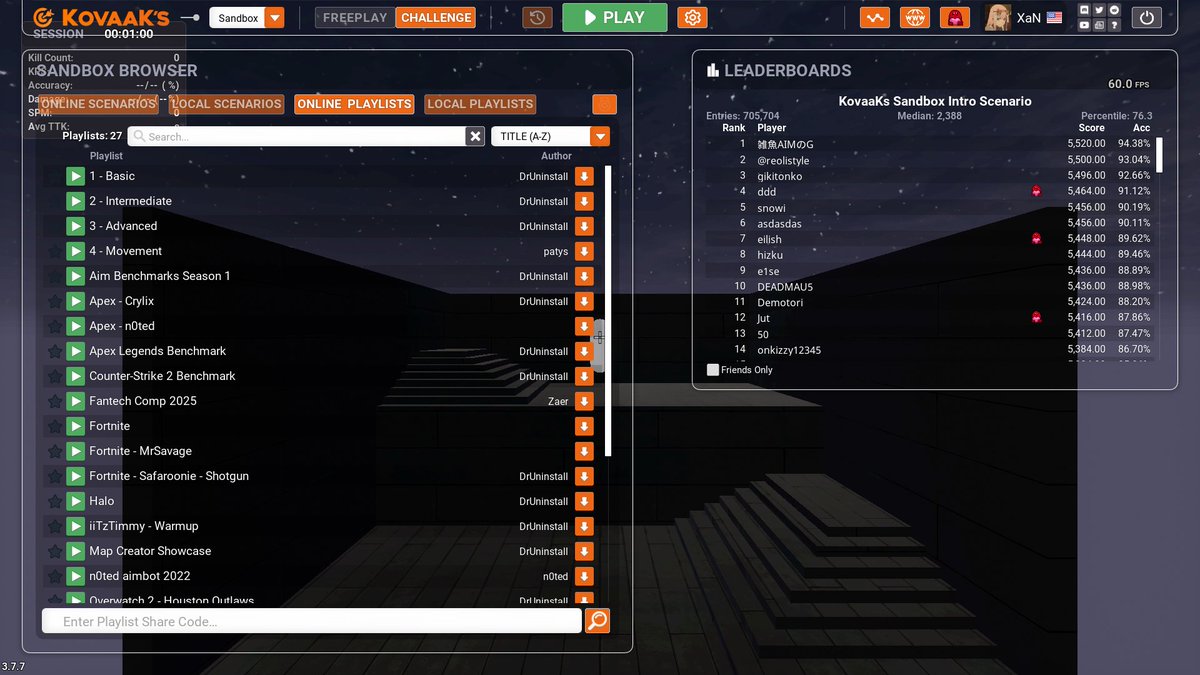Screen dimensions: 1200x675
Task: Switch mode to Challenge
Action: pyautogui.click(x=436, y=17)
